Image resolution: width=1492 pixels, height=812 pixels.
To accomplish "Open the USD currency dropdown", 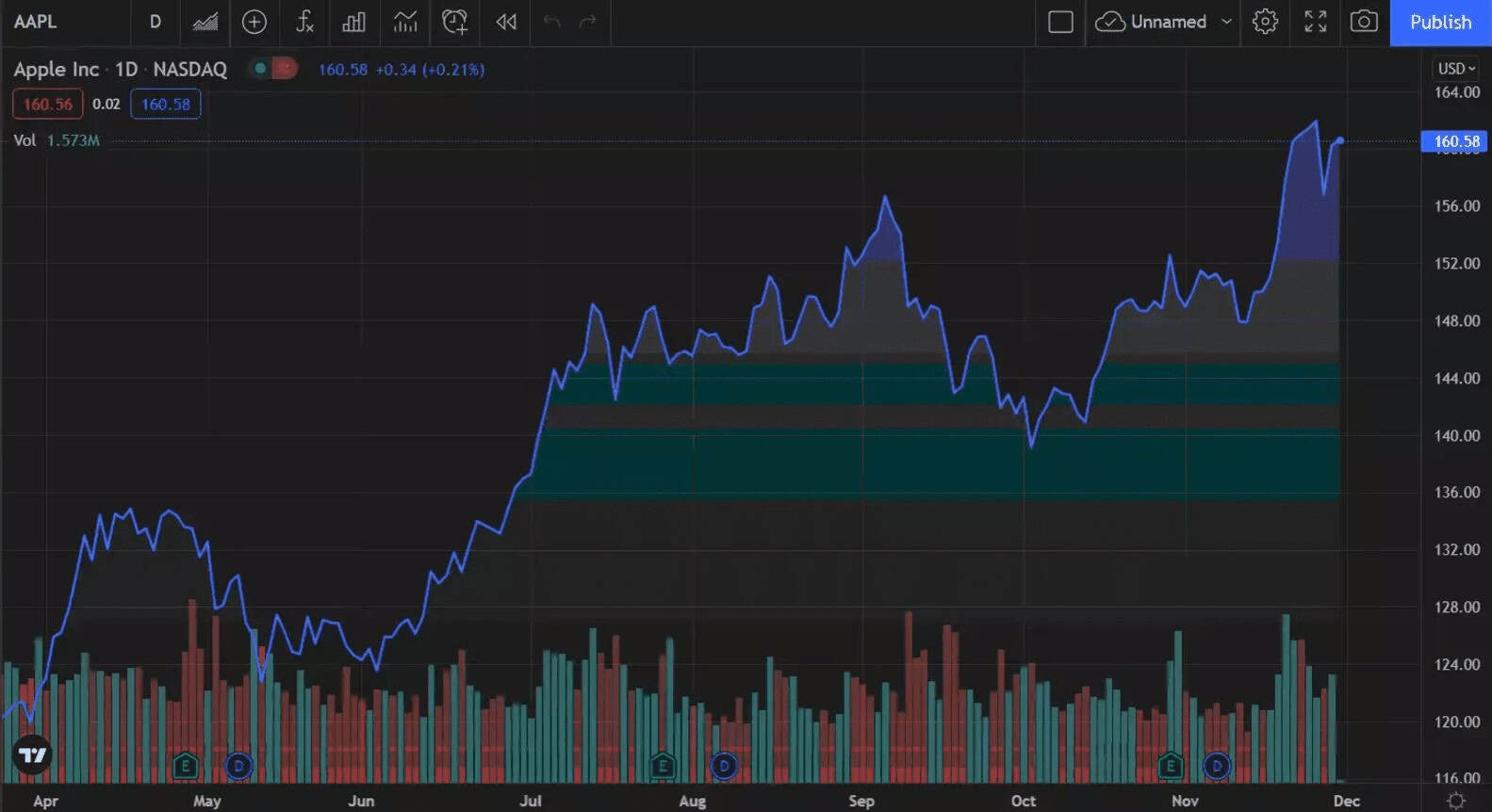I will click(x=1456, y=69).
